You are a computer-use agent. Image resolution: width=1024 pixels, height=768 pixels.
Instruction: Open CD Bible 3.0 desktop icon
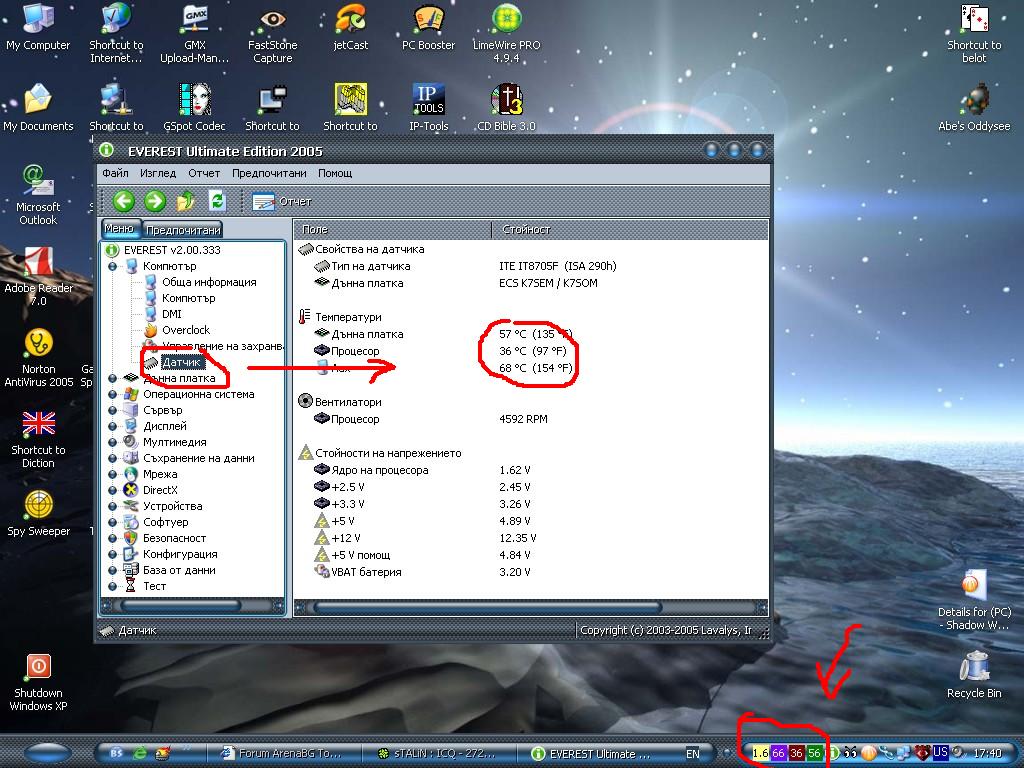pyautogui.click(x=507, y=108)
